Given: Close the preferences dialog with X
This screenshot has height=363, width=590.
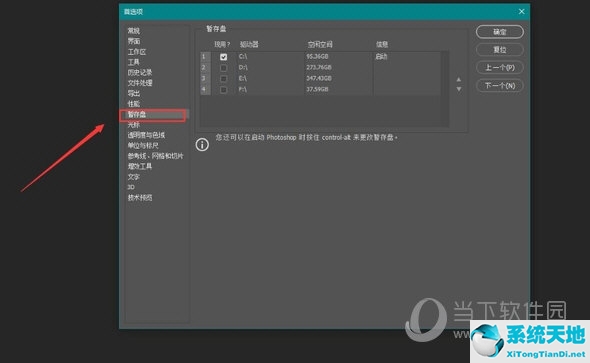Looking at the screenshot, I should pyautogui.click(x=522, y=12).
